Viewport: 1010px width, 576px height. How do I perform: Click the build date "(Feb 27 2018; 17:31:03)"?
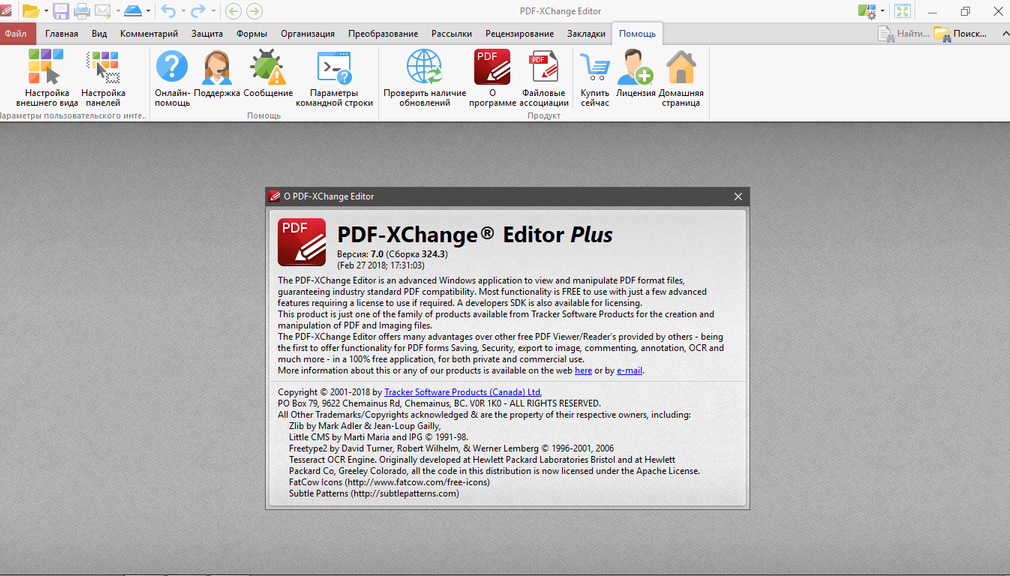coord(381,265)
